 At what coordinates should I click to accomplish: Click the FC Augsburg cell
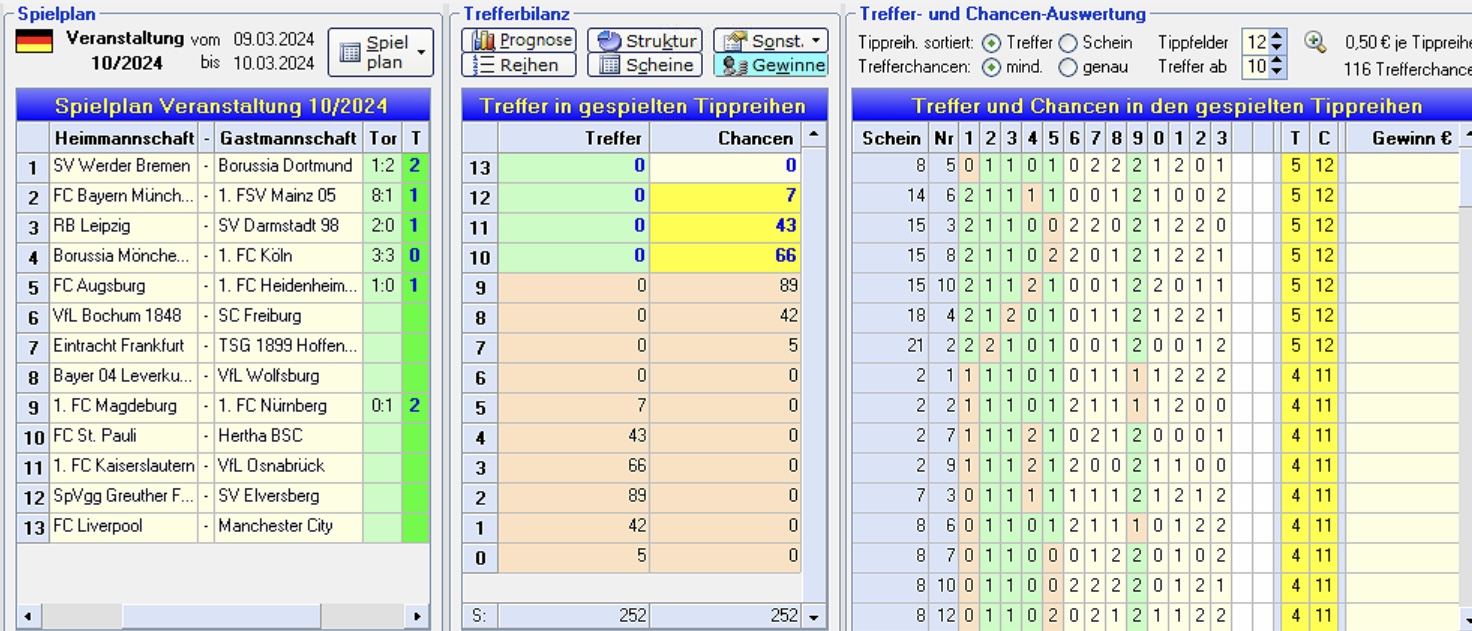click(124, 286)
